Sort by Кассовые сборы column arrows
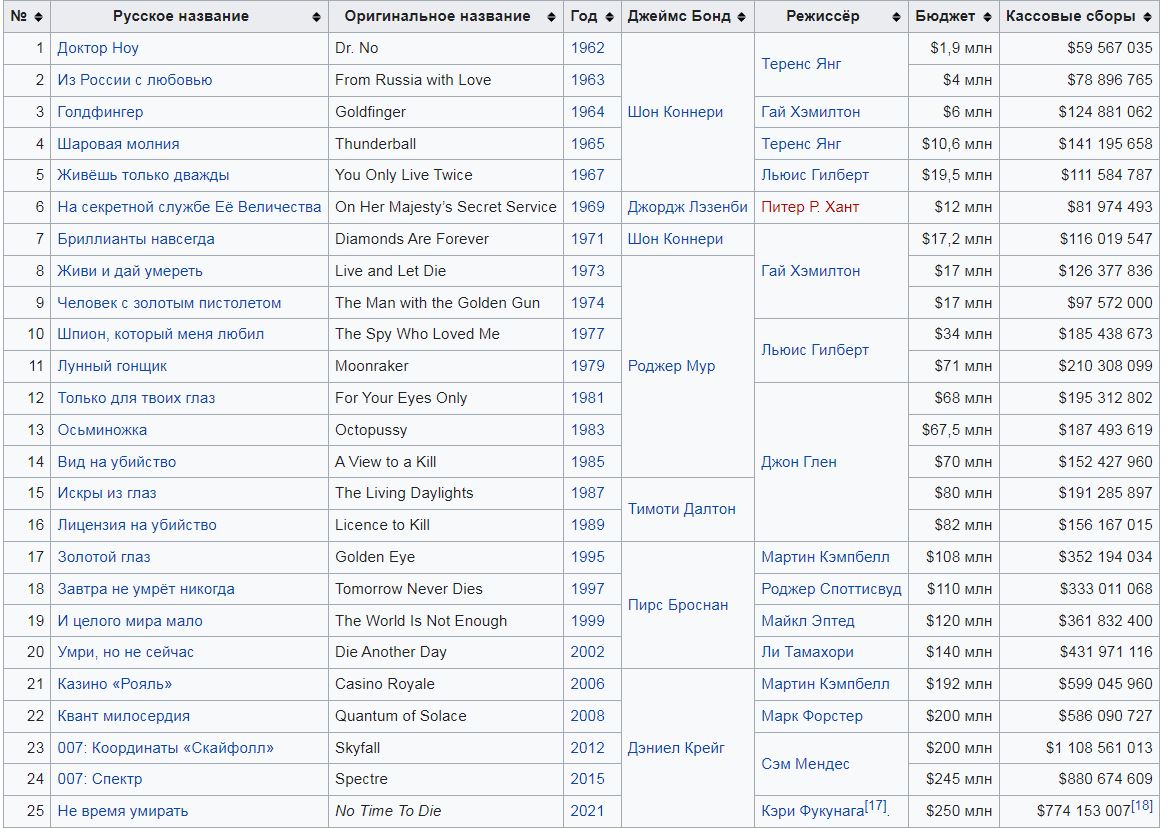 (x=1148, y=17)
